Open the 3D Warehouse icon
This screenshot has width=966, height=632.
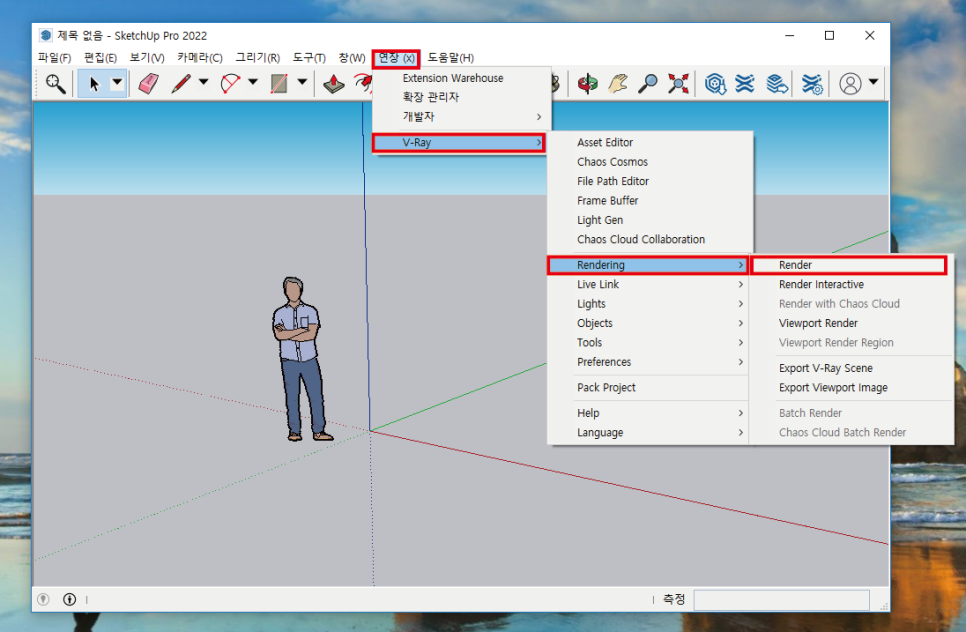pos(715,83)
